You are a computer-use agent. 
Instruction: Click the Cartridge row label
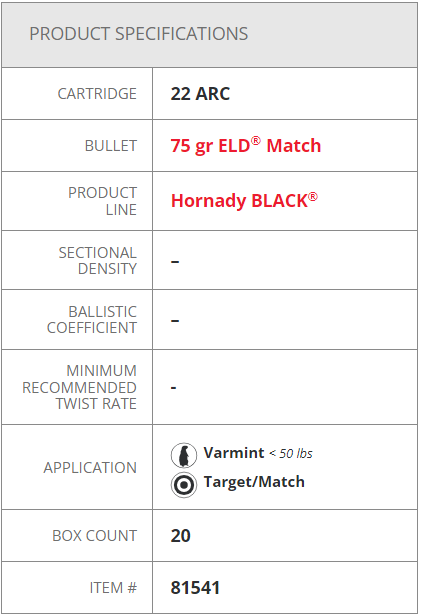click(97, 94)
